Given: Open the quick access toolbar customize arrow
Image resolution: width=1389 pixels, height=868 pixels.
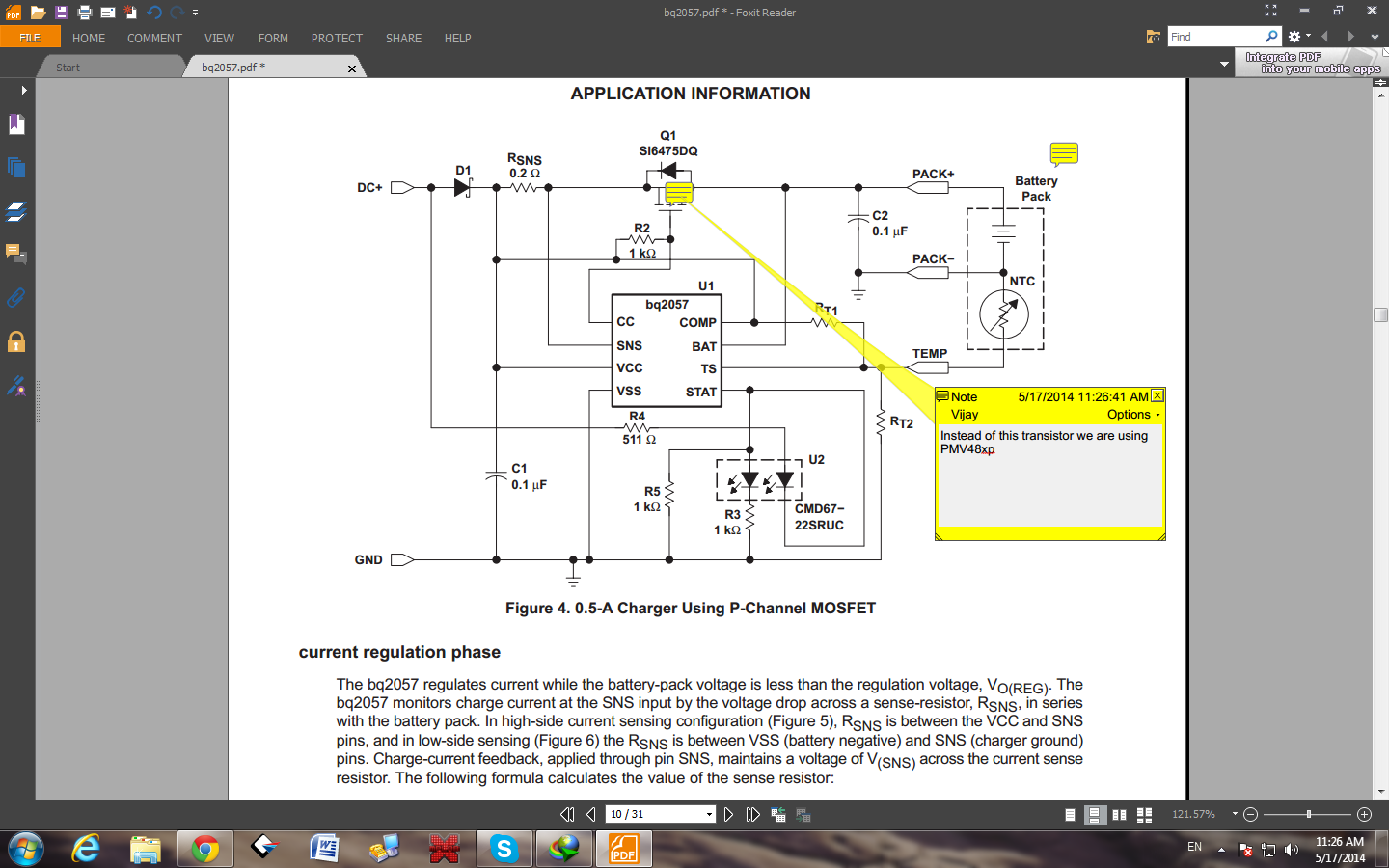Looking at the screenshot, I should (x=195, y=13).
